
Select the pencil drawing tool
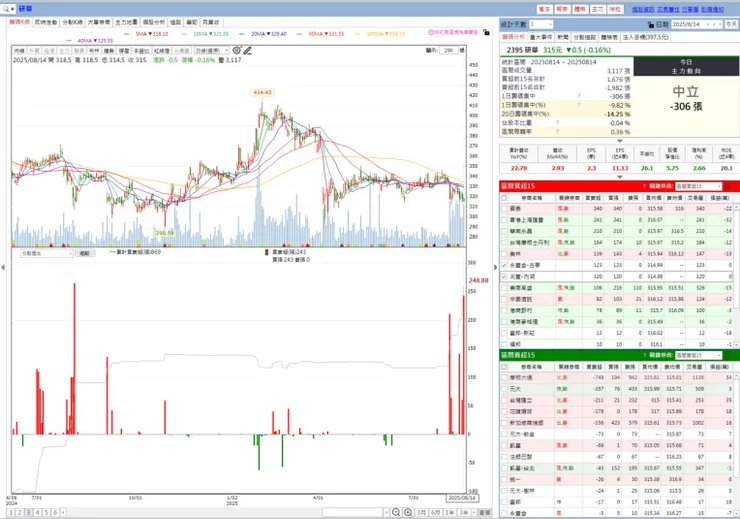[247, 50]
